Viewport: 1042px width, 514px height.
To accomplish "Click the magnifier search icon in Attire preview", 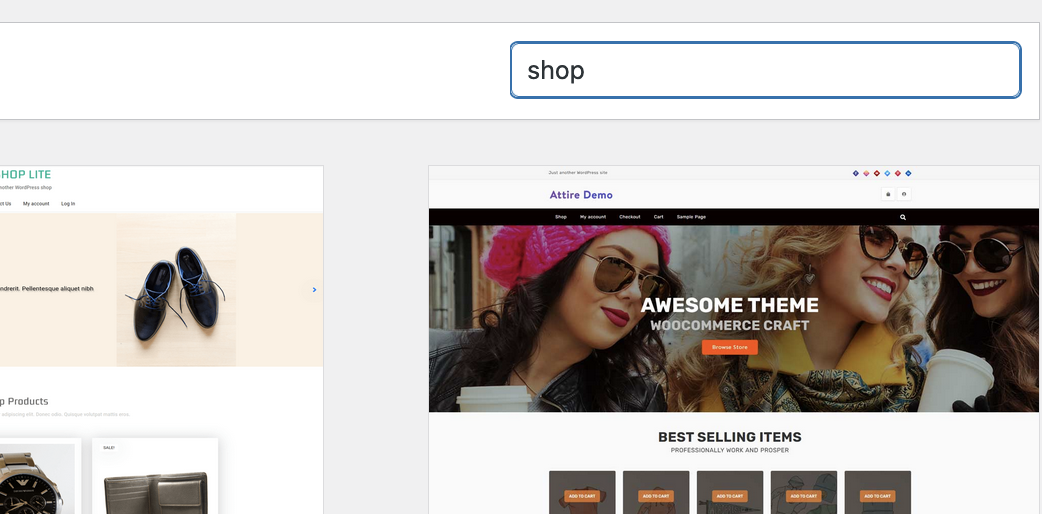I will point(903,217).
